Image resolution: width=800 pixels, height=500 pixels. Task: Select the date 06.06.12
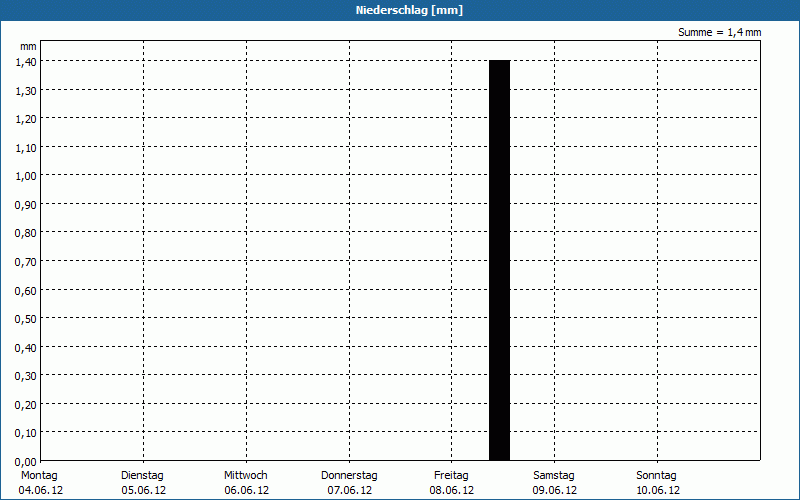pos(247,490)
